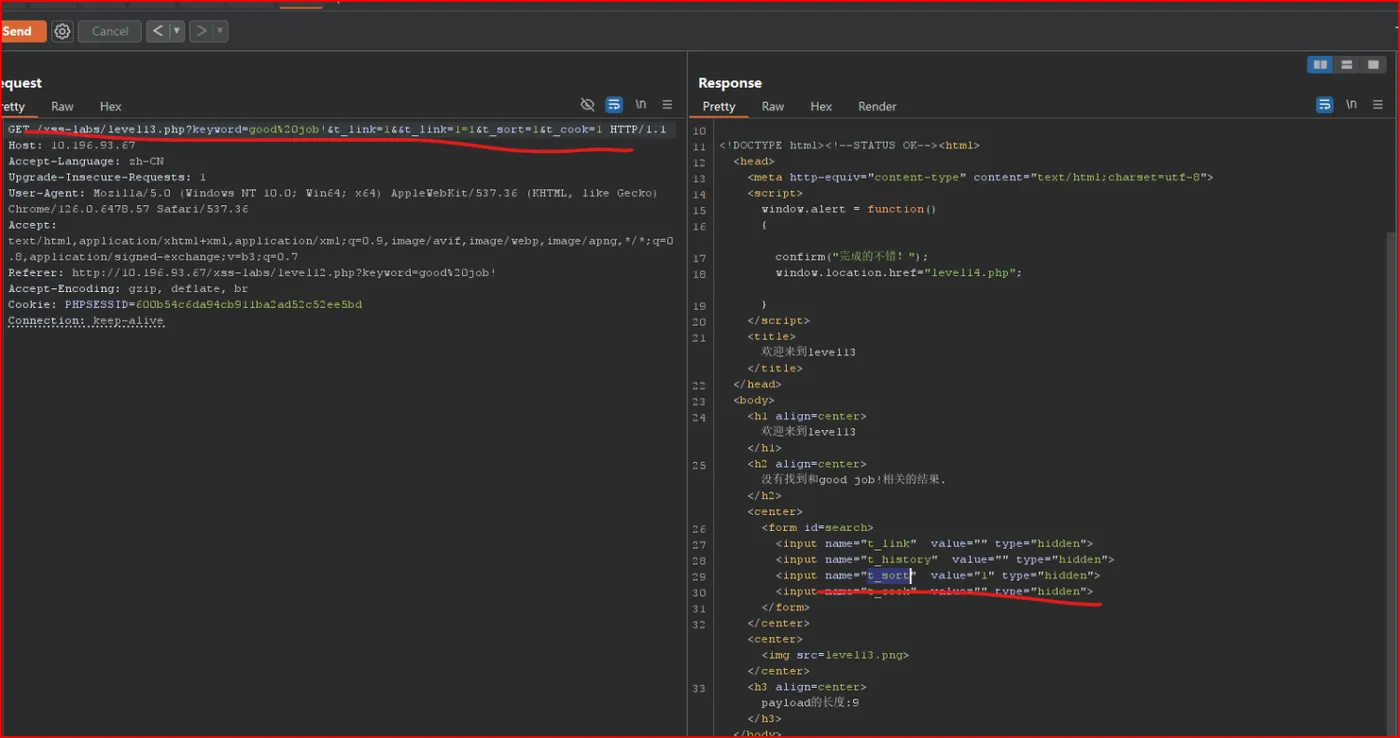Click the input name="t_history" line
1400x738 pixels.
(945, 559)
